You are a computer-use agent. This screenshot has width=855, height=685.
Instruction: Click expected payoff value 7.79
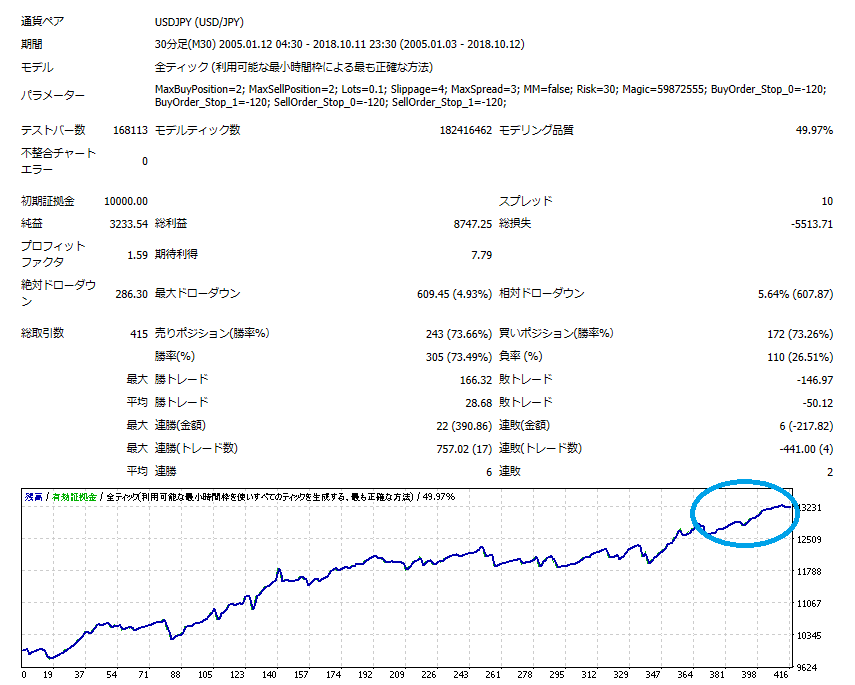481,255
